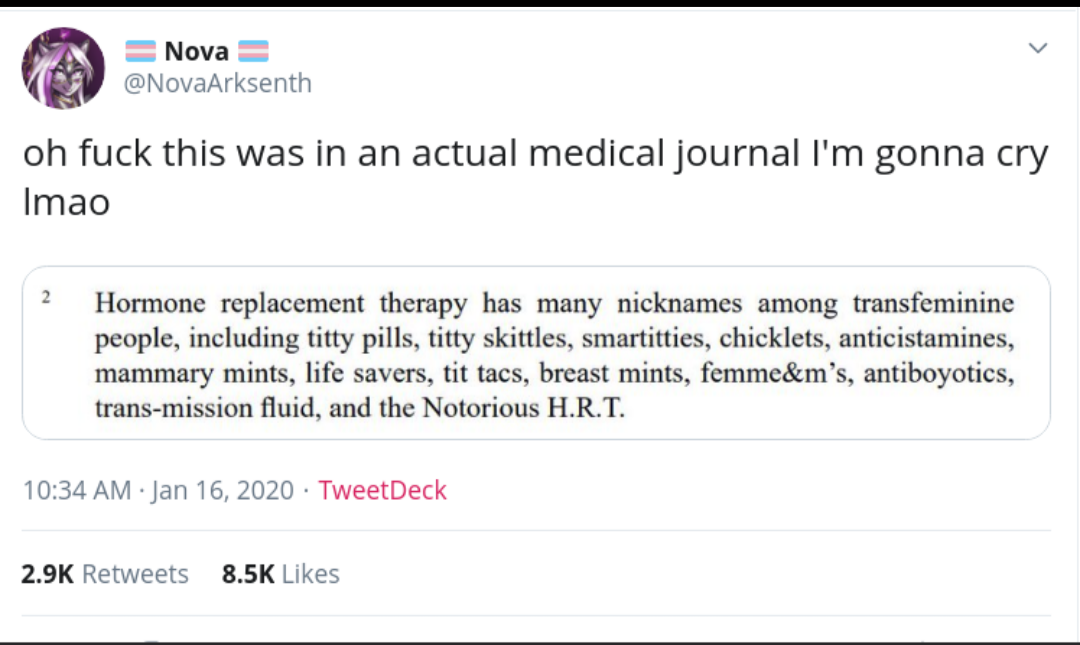
Task: Select the tweet text about medical journal
Action: (536, 177)
